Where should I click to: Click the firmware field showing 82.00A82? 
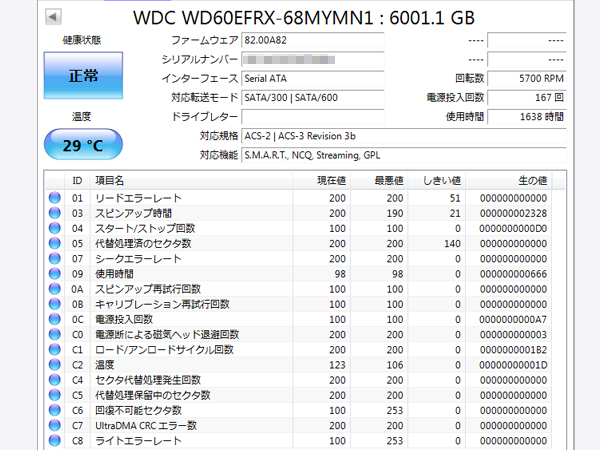[x=313, y=40]
